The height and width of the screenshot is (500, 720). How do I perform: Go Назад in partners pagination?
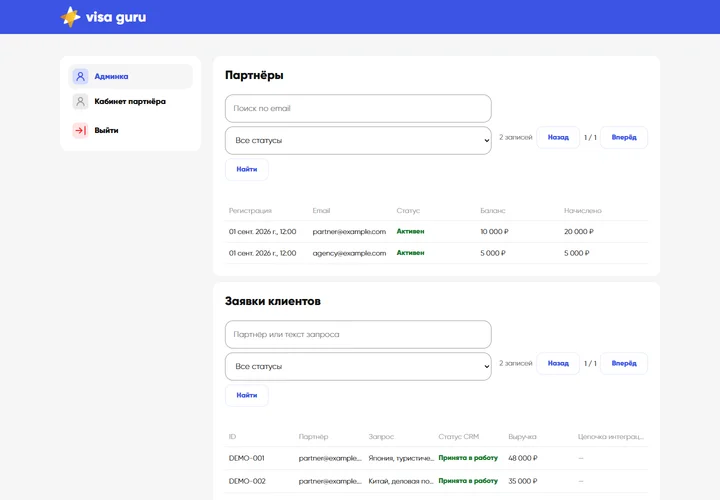[558, 137]
